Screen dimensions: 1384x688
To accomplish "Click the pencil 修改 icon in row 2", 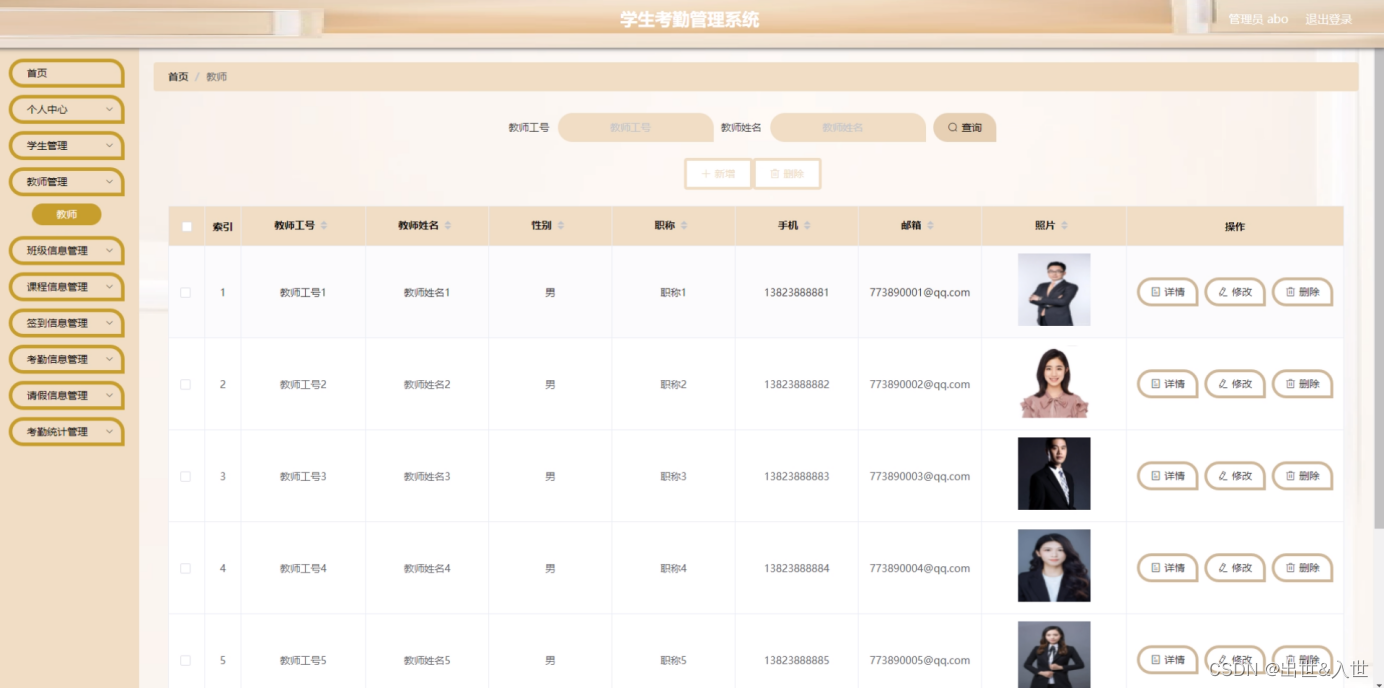I will coord(1223,384).
